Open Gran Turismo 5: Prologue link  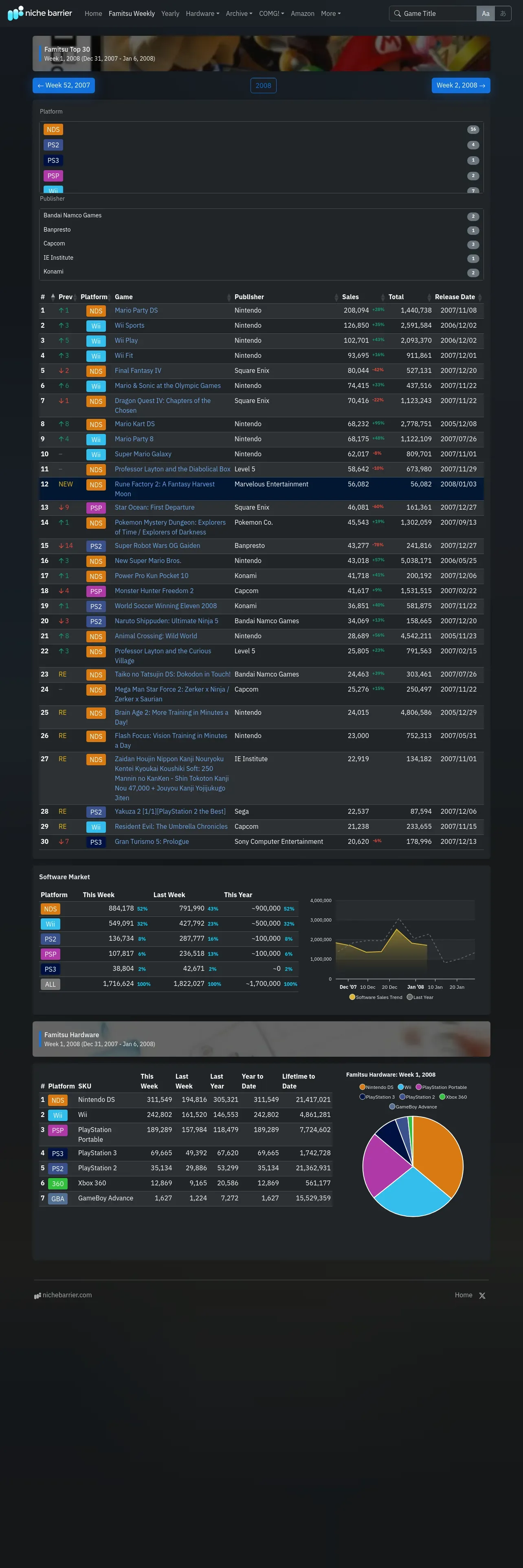152,842
